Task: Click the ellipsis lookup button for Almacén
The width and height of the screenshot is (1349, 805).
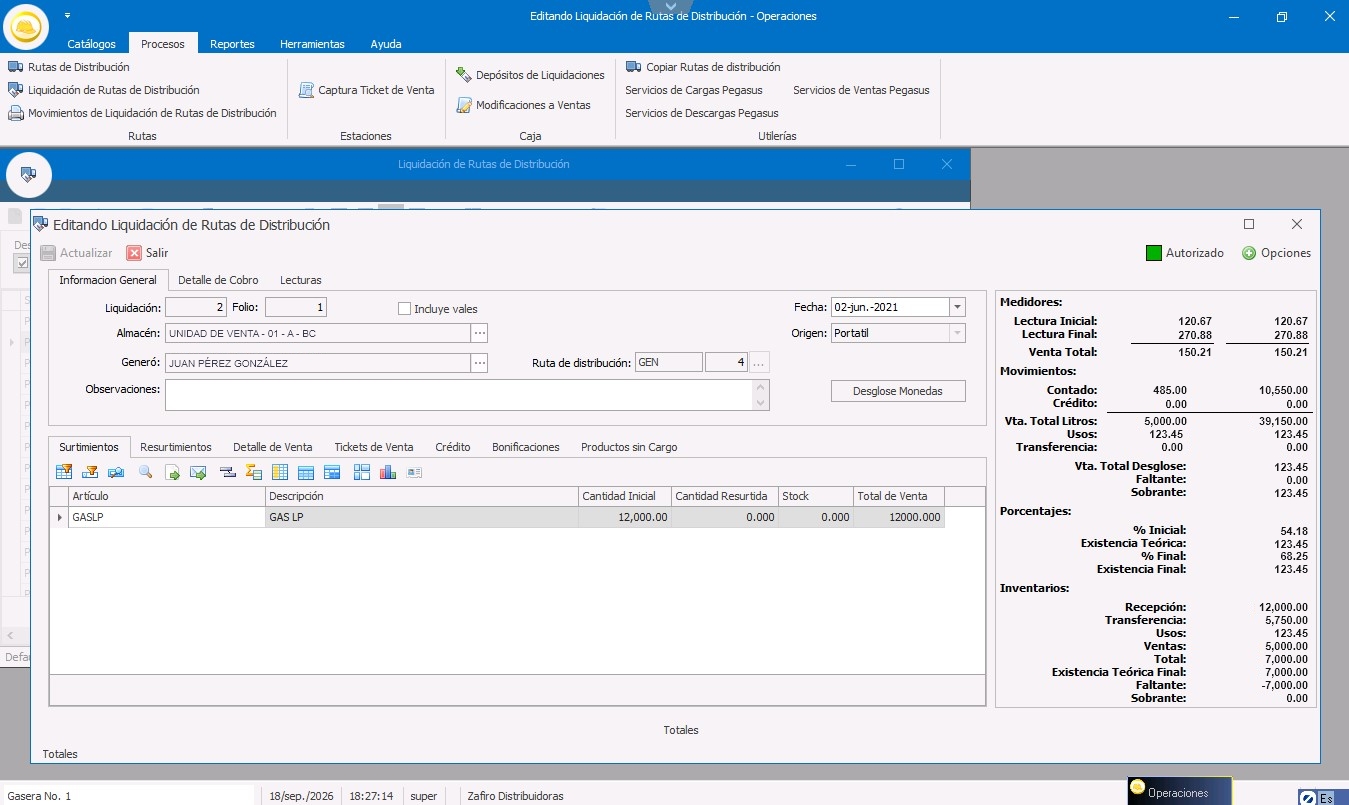Action: point(480,333)
